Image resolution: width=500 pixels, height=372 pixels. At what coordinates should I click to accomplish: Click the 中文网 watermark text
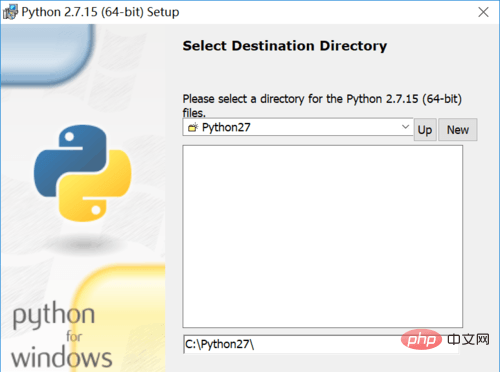point(468,340)
